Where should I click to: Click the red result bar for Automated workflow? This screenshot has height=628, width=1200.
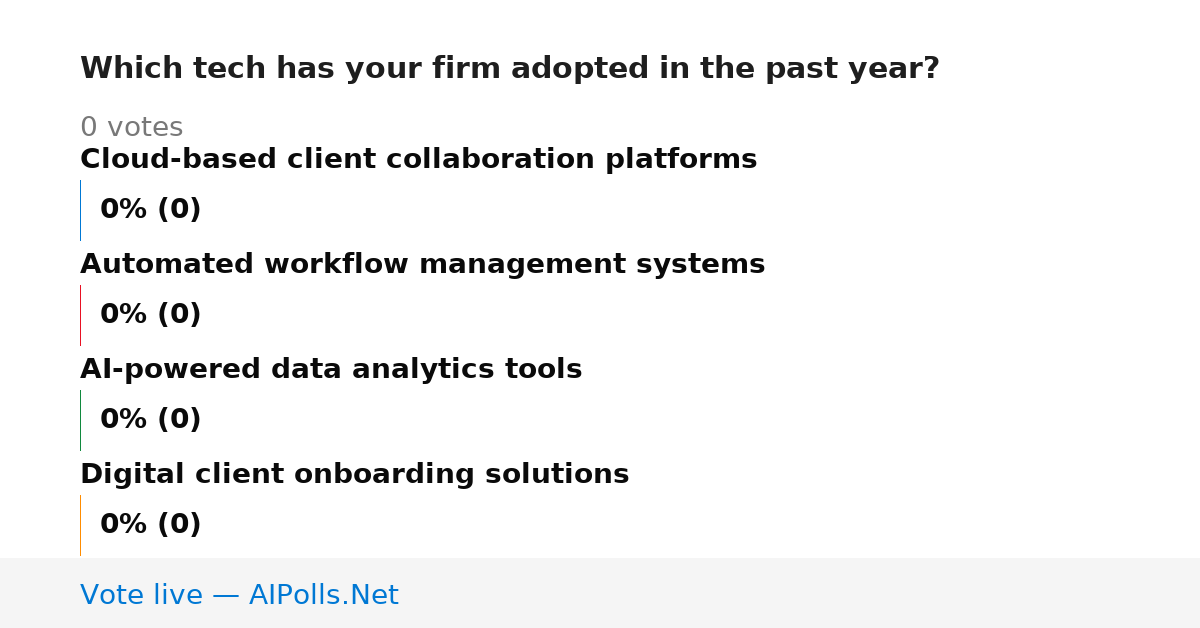pyautogui.click(x=80, y=315)
